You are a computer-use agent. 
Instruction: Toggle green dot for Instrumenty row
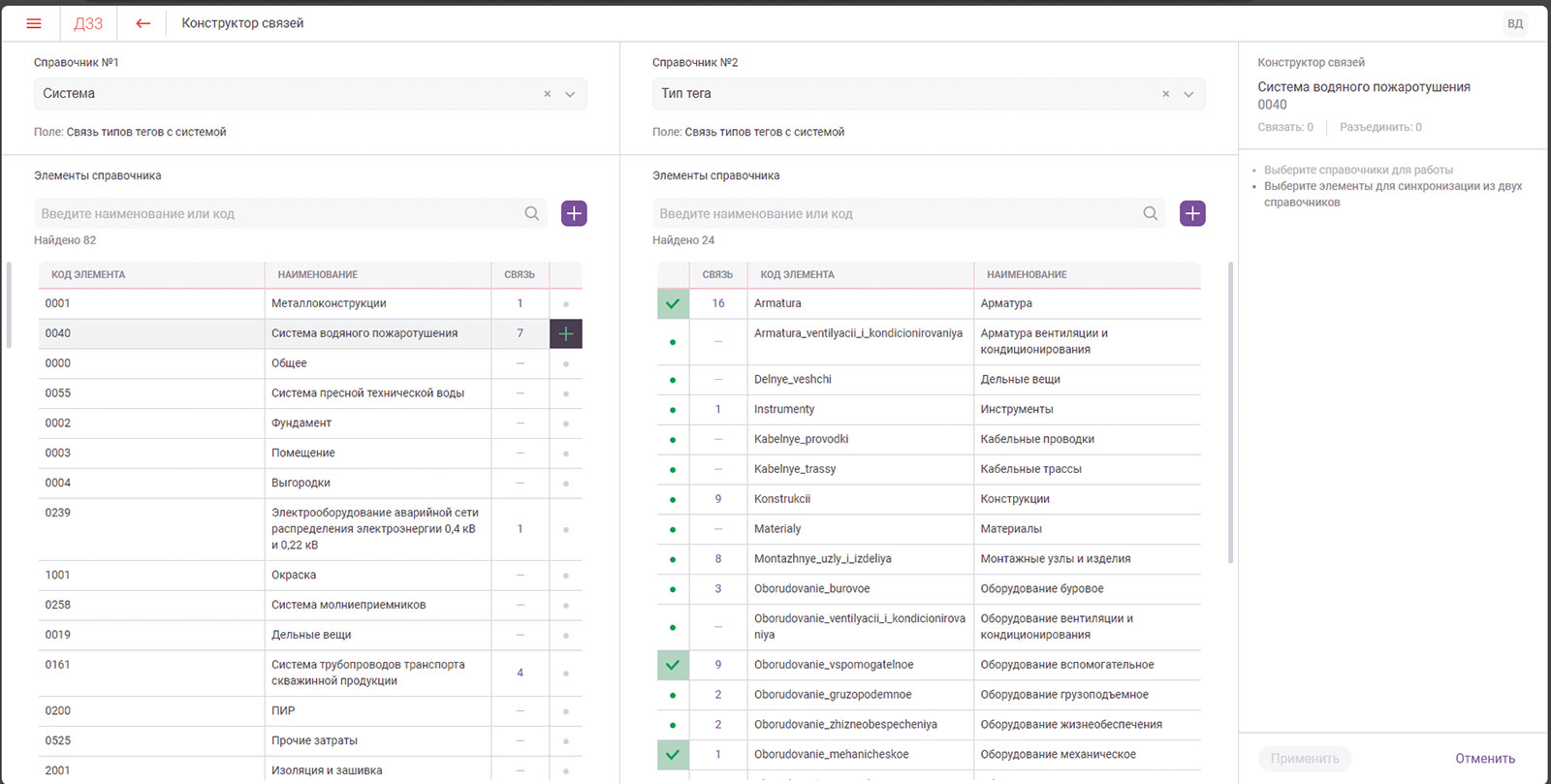(673, 410)
